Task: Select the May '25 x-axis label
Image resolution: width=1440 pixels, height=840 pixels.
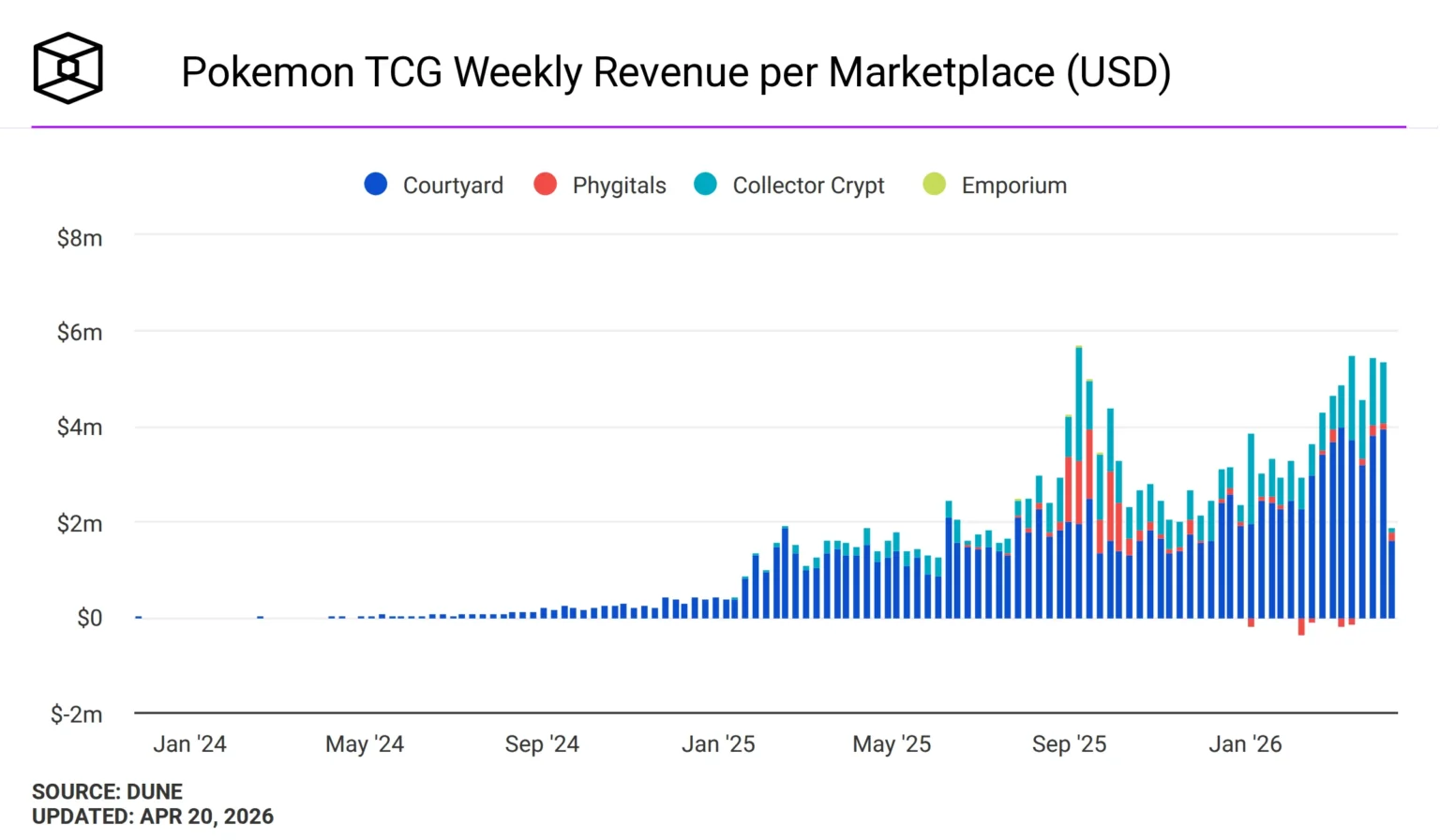Action: (892, 744)
